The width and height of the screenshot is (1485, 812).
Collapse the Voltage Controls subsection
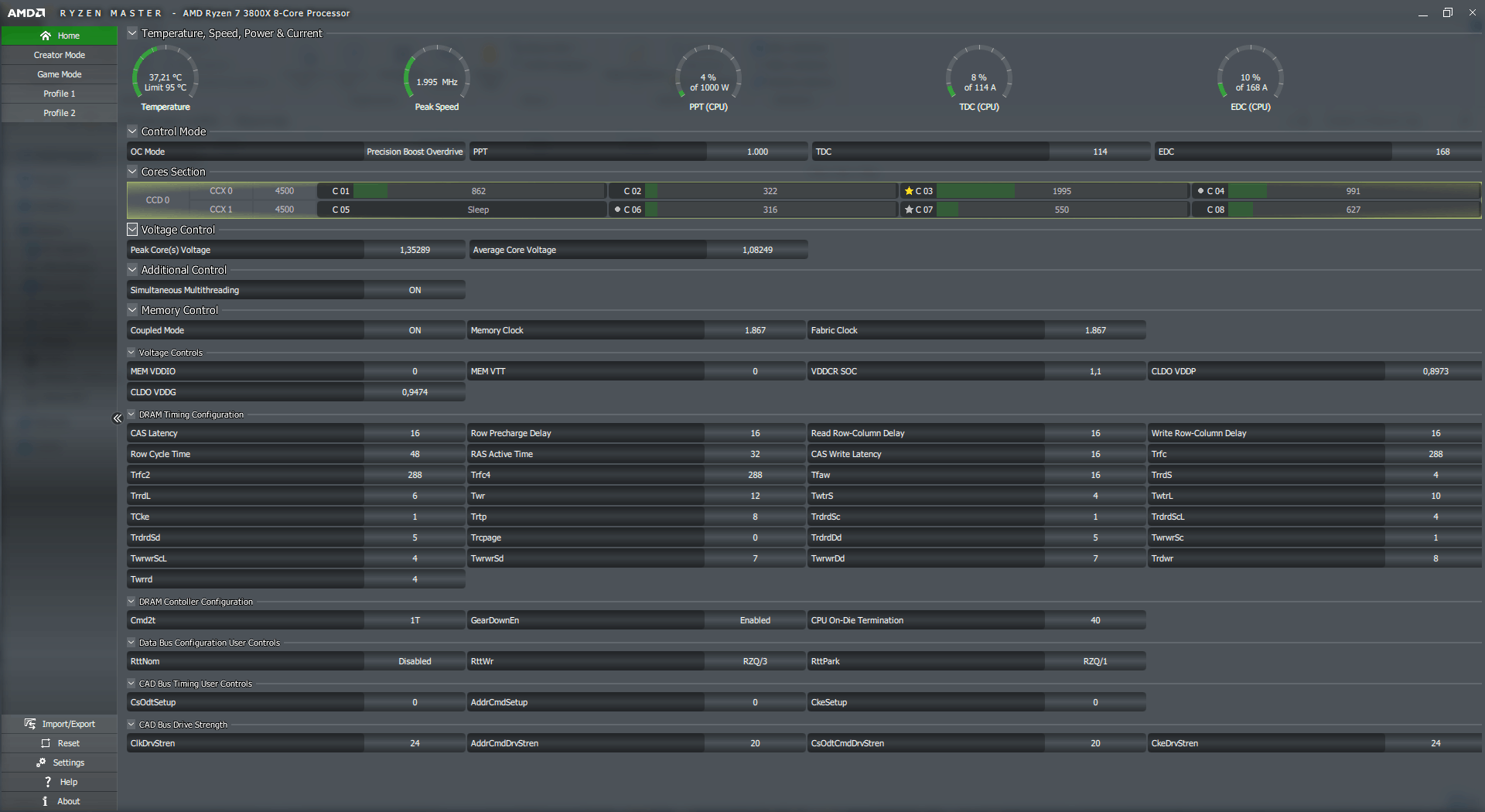[131, 353]
